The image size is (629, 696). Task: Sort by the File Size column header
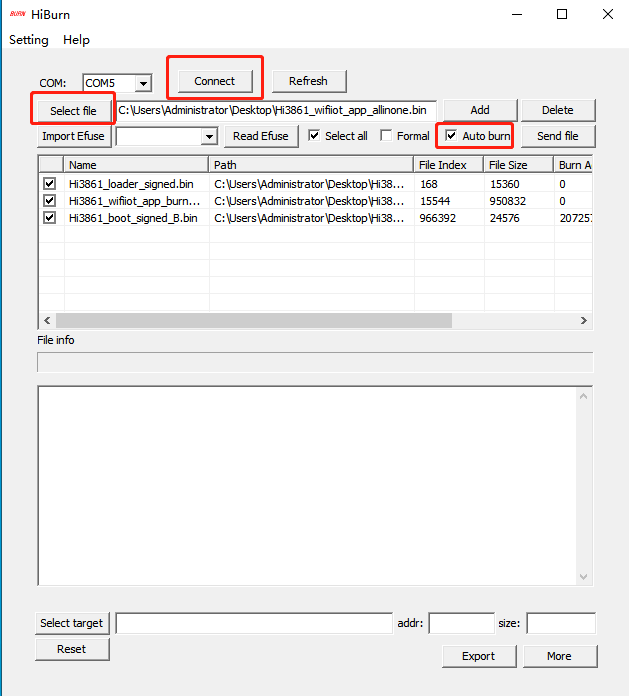(x=517, y=165)
